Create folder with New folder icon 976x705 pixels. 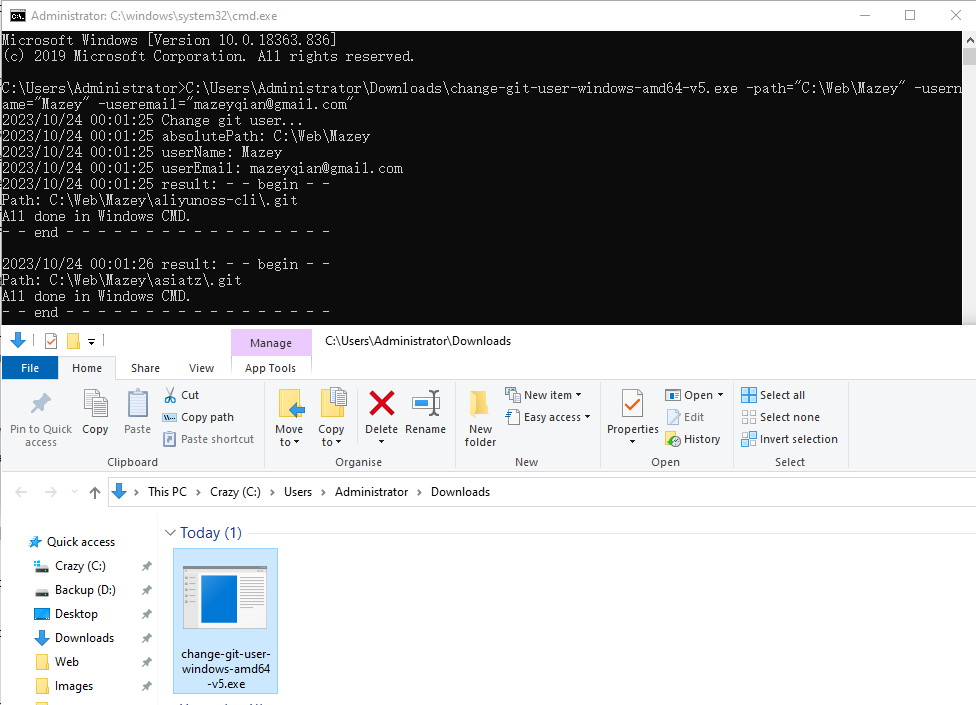pyautogui.click(x=479, y=415)
